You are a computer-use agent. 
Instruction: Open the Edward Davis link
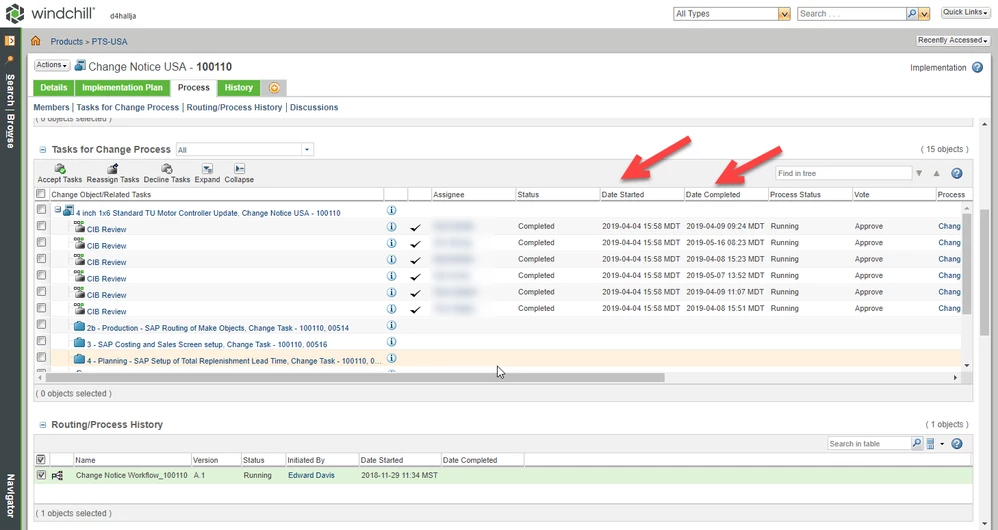[311, 475]
